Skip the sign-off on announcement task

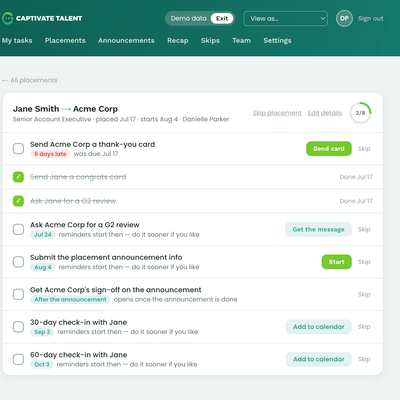tap(364, 294)
